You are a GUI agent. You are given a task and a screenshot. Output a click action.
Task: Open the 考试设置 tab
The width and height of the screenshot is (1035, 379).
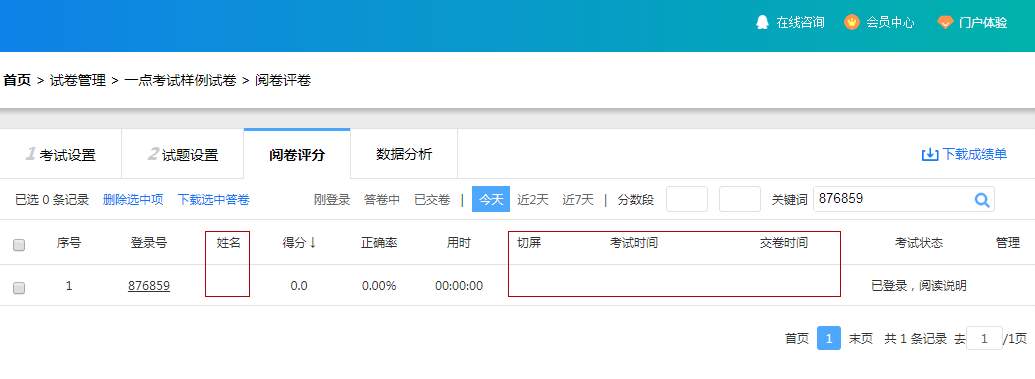(61, 155)
